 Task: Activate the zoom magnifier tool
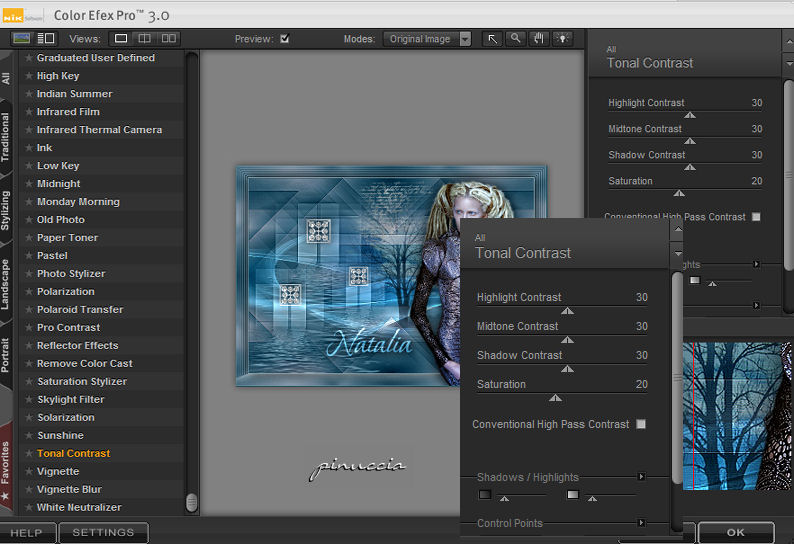coord(516,39)
